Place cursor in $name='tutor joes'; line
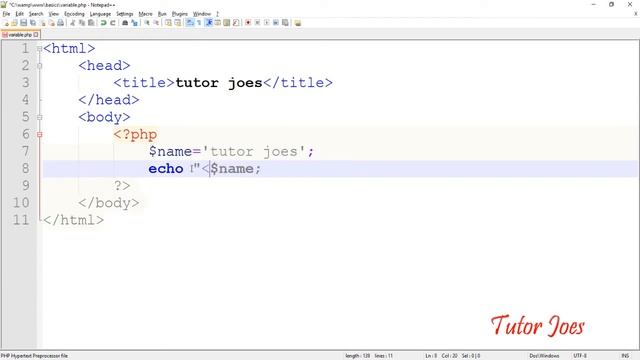Screen dimensions: 640x360 coord(231,151)
